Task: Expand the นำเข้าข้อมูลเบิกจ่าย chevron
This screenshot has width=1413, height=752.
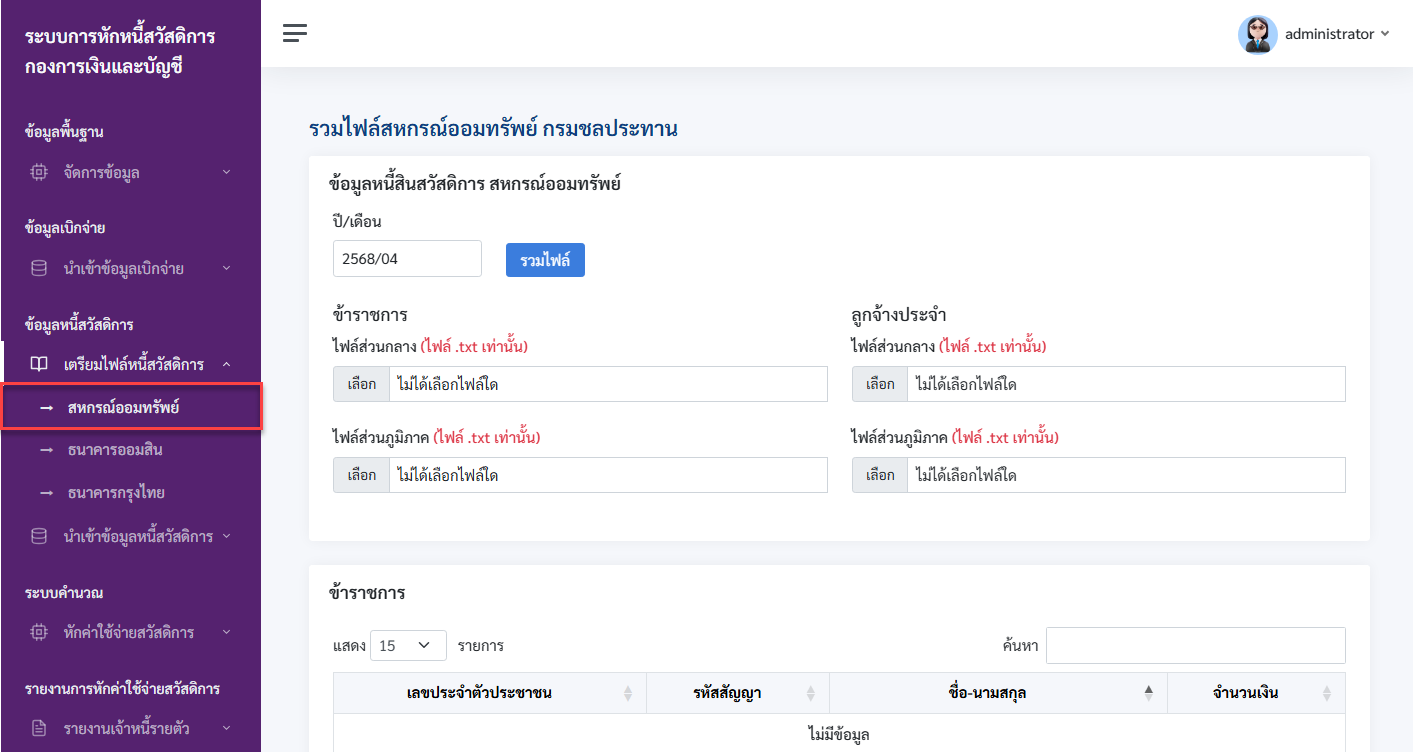Action: (226, 268)
